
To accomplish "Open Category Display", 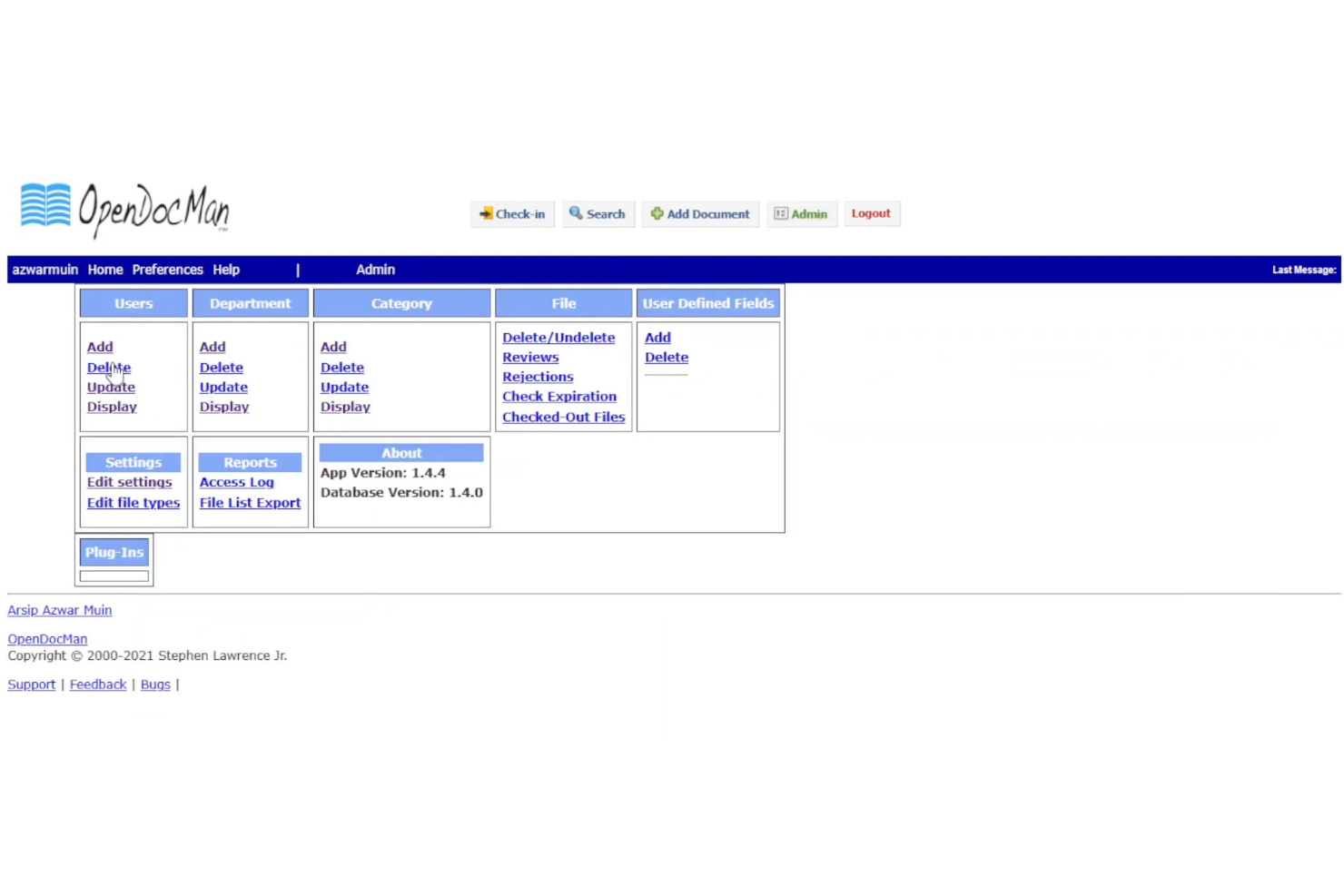I will pos(345,406).
